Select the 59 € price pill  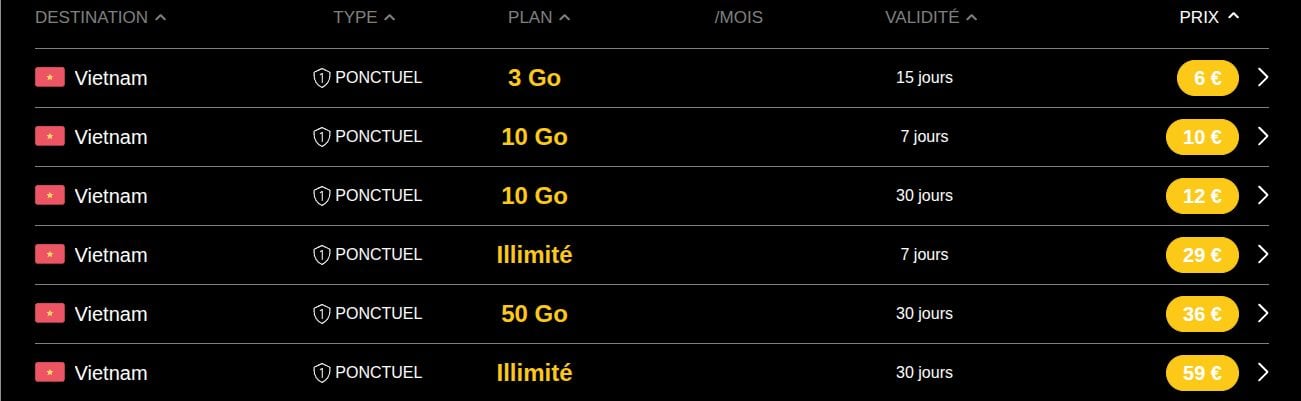(1202, 373)
